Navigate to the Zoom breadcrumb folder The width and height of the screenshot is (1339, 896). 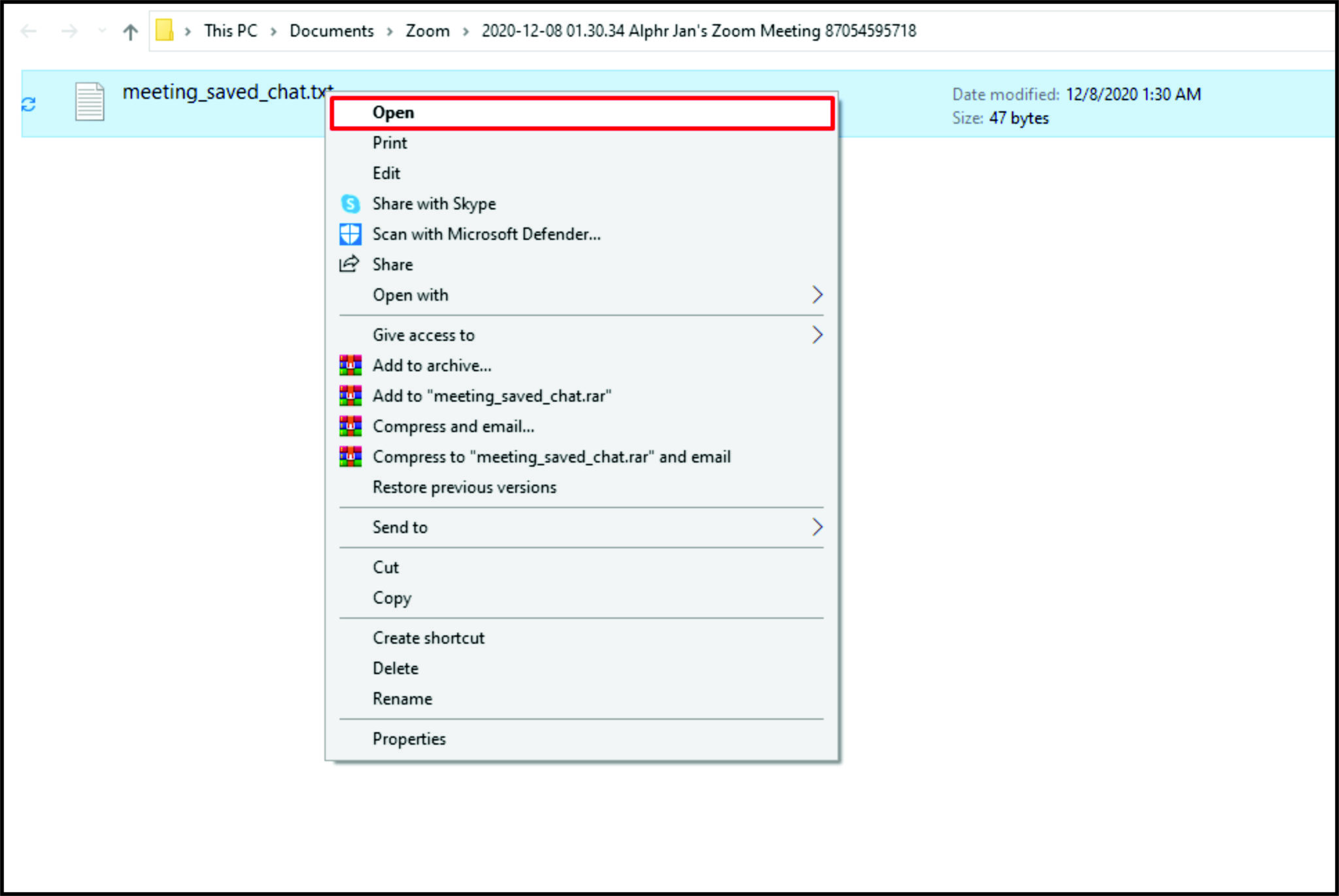(x=427, y=30)
